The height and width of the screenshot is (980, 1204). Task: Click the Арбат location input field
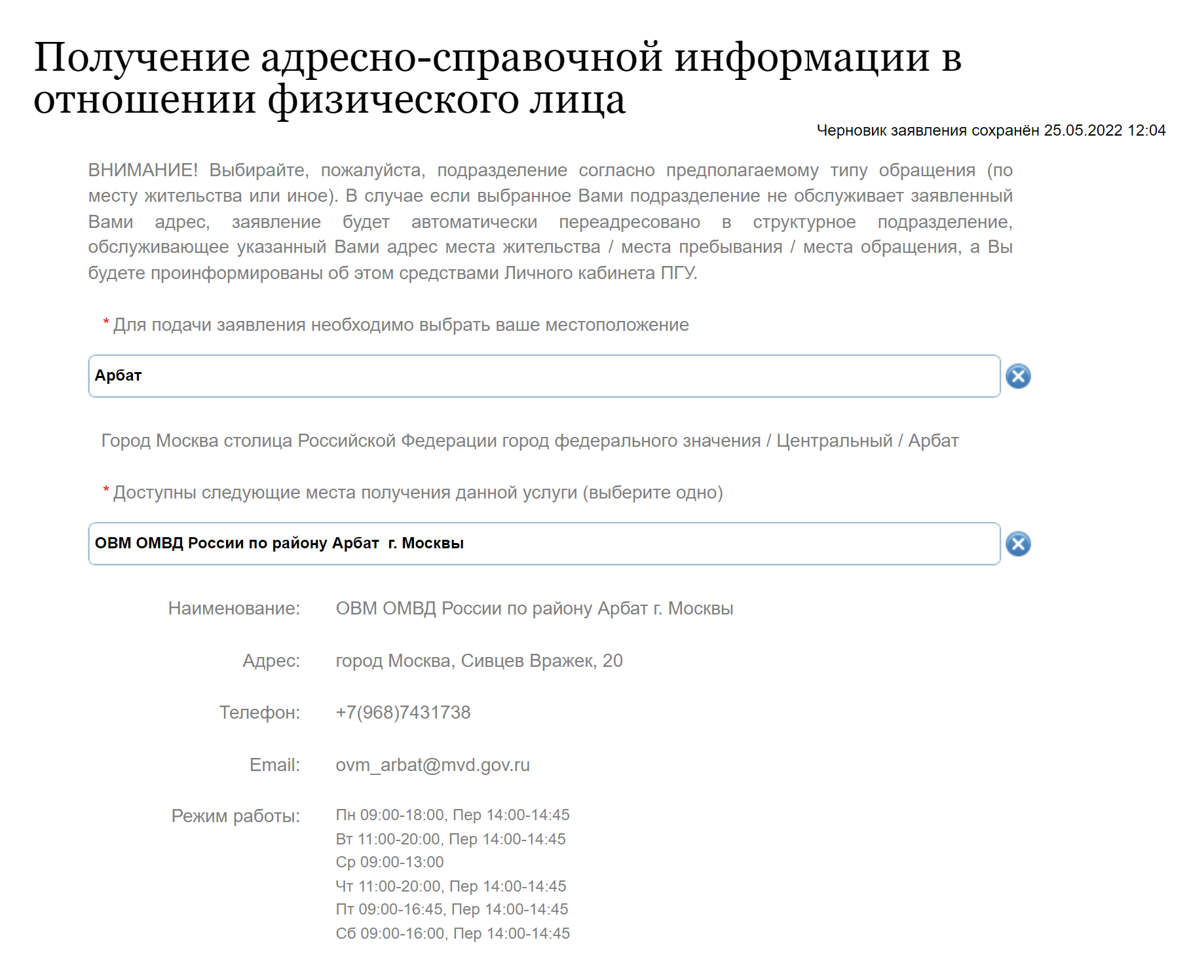pyautogui.click(x=544, y=376)
